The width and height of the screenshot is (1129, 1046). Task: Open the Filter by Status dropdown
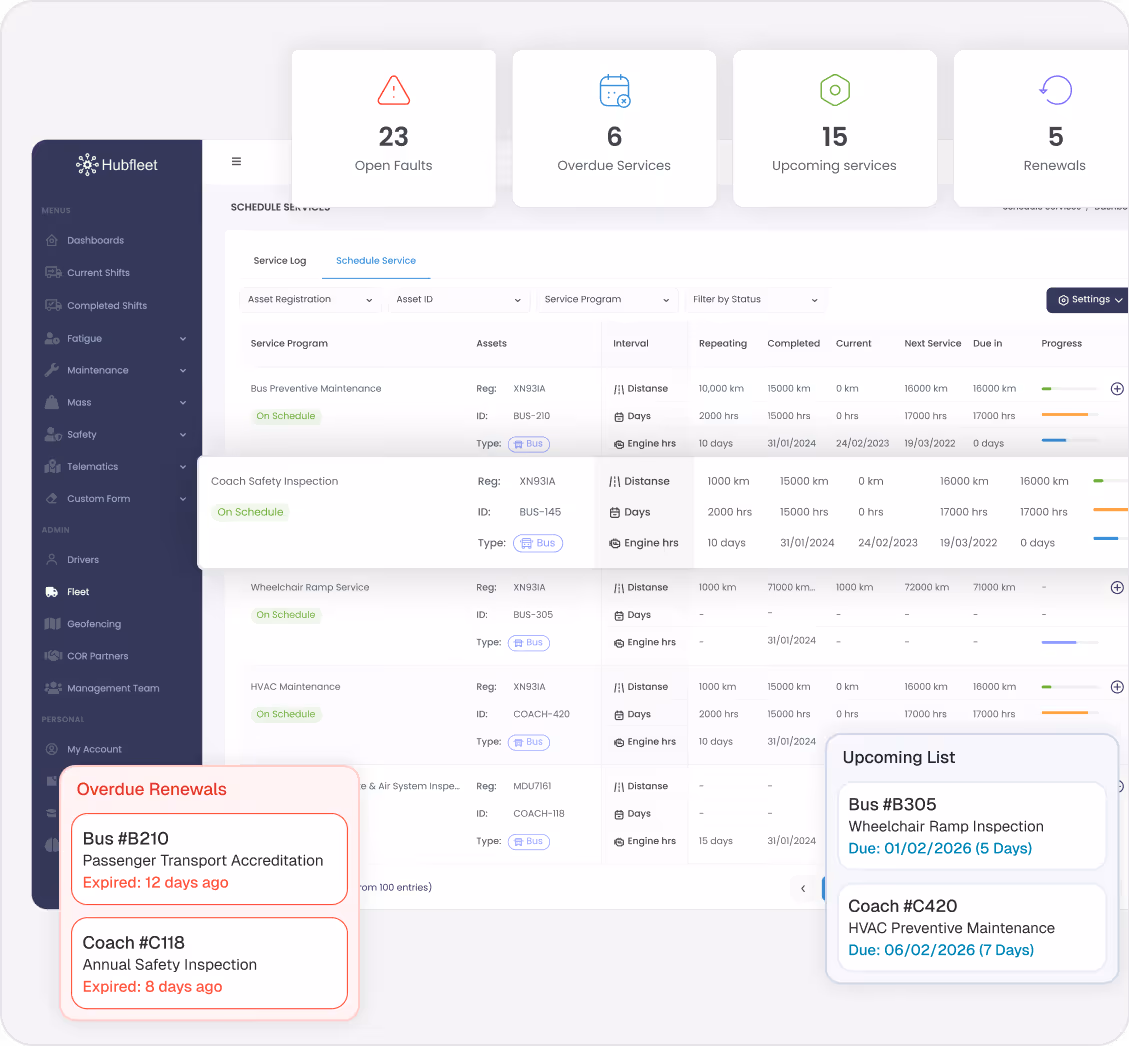click(x=755, y=299)
